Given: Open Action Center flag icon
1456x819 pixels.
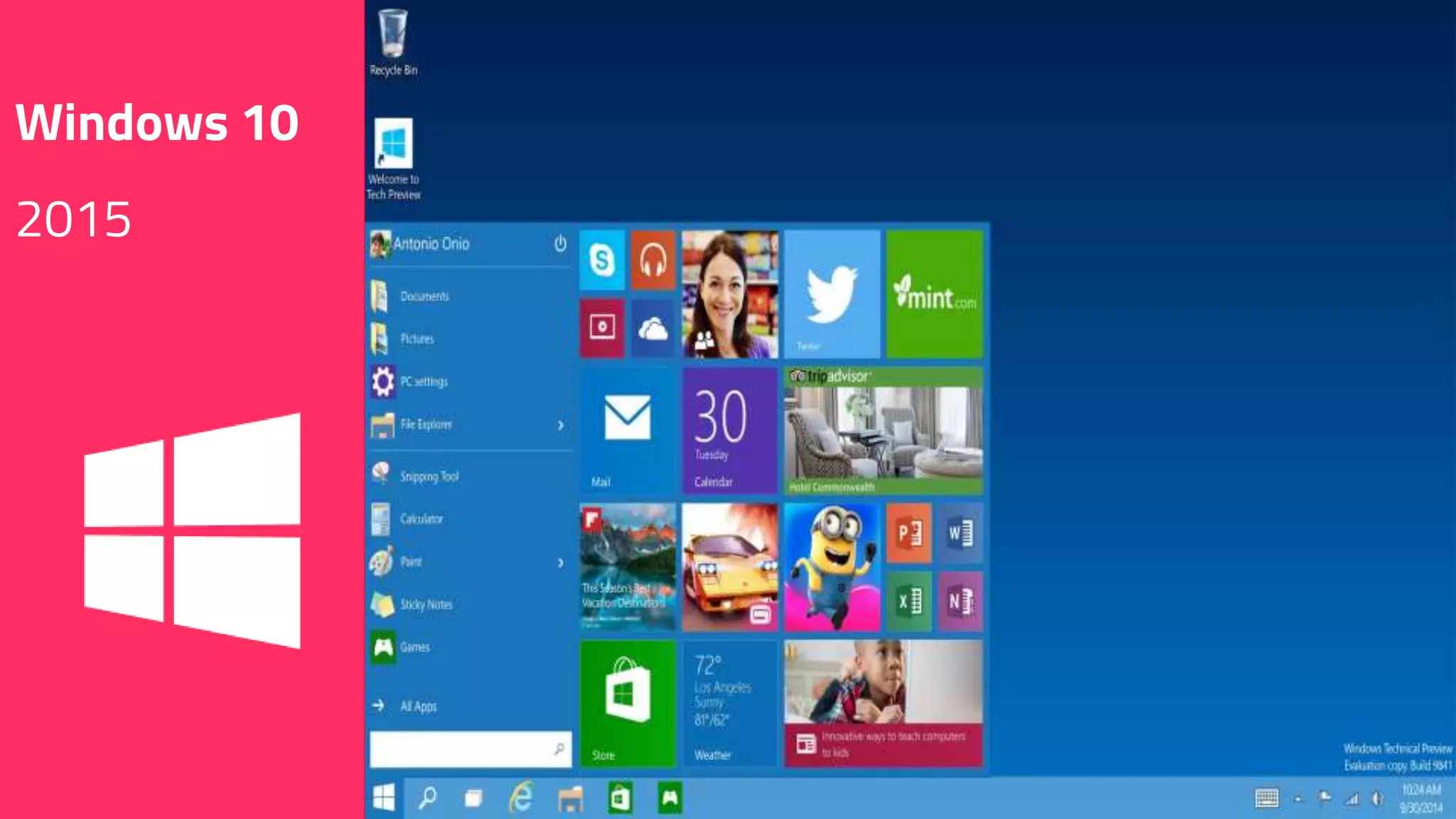Looking at the screenshot, I should pos(1325,798).
